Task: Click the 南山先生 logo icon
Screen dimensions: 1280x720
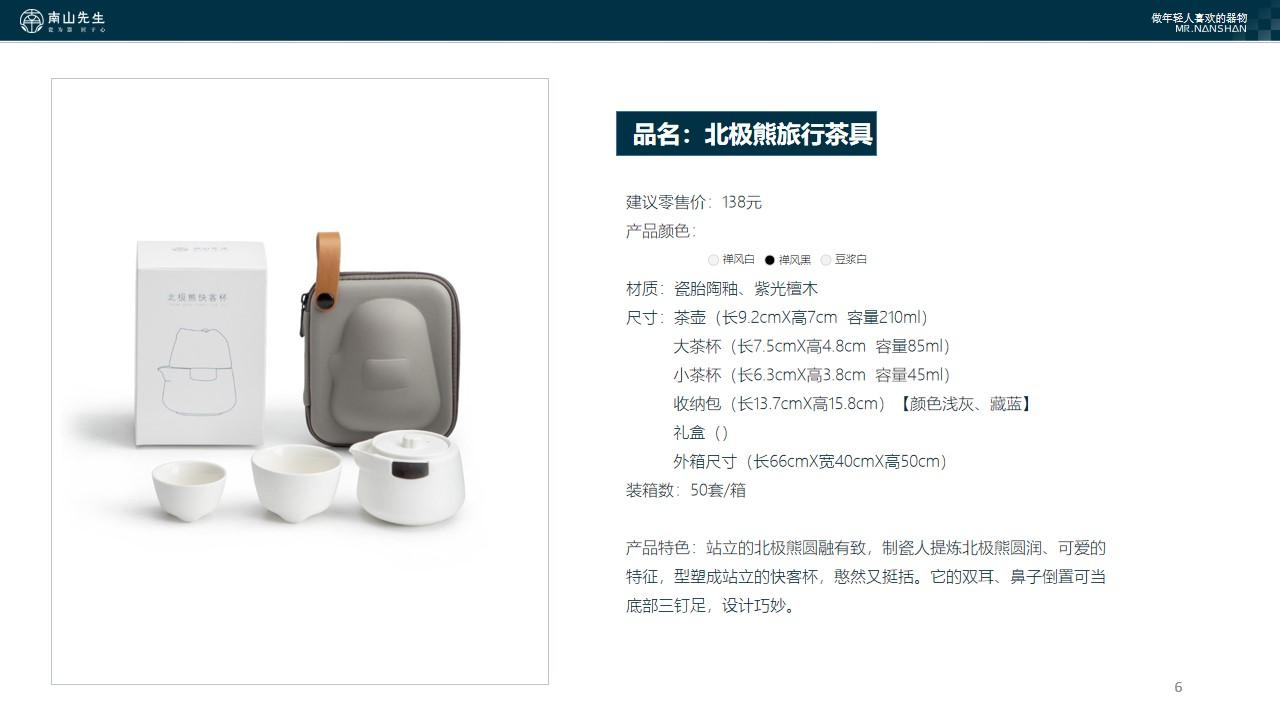Action: click(32, 20)
